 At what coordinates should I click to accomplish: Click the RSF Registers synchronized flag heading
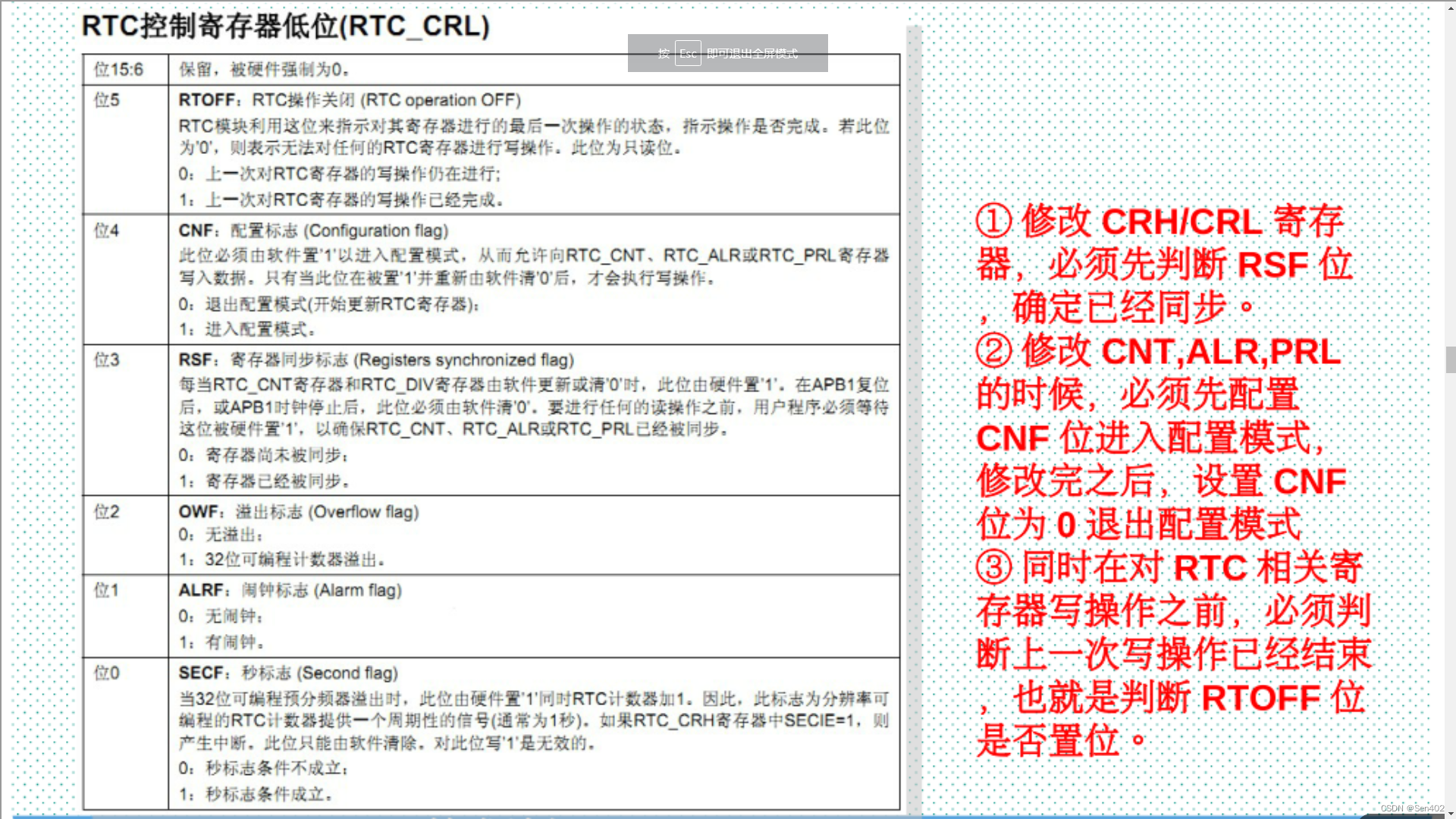click(376, 360)
